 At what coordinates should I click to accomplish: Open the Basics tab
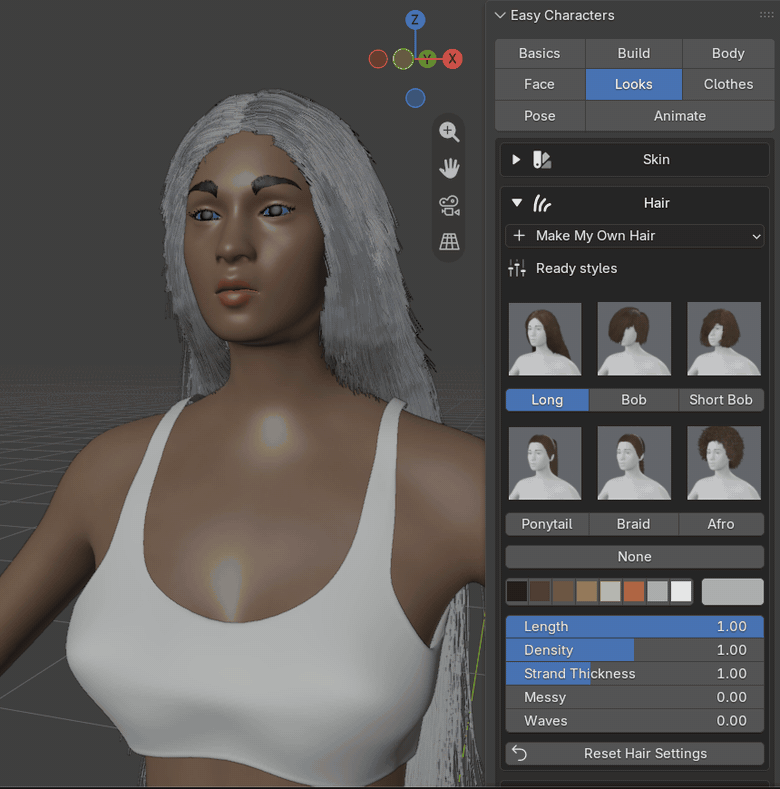coord(539,53)
